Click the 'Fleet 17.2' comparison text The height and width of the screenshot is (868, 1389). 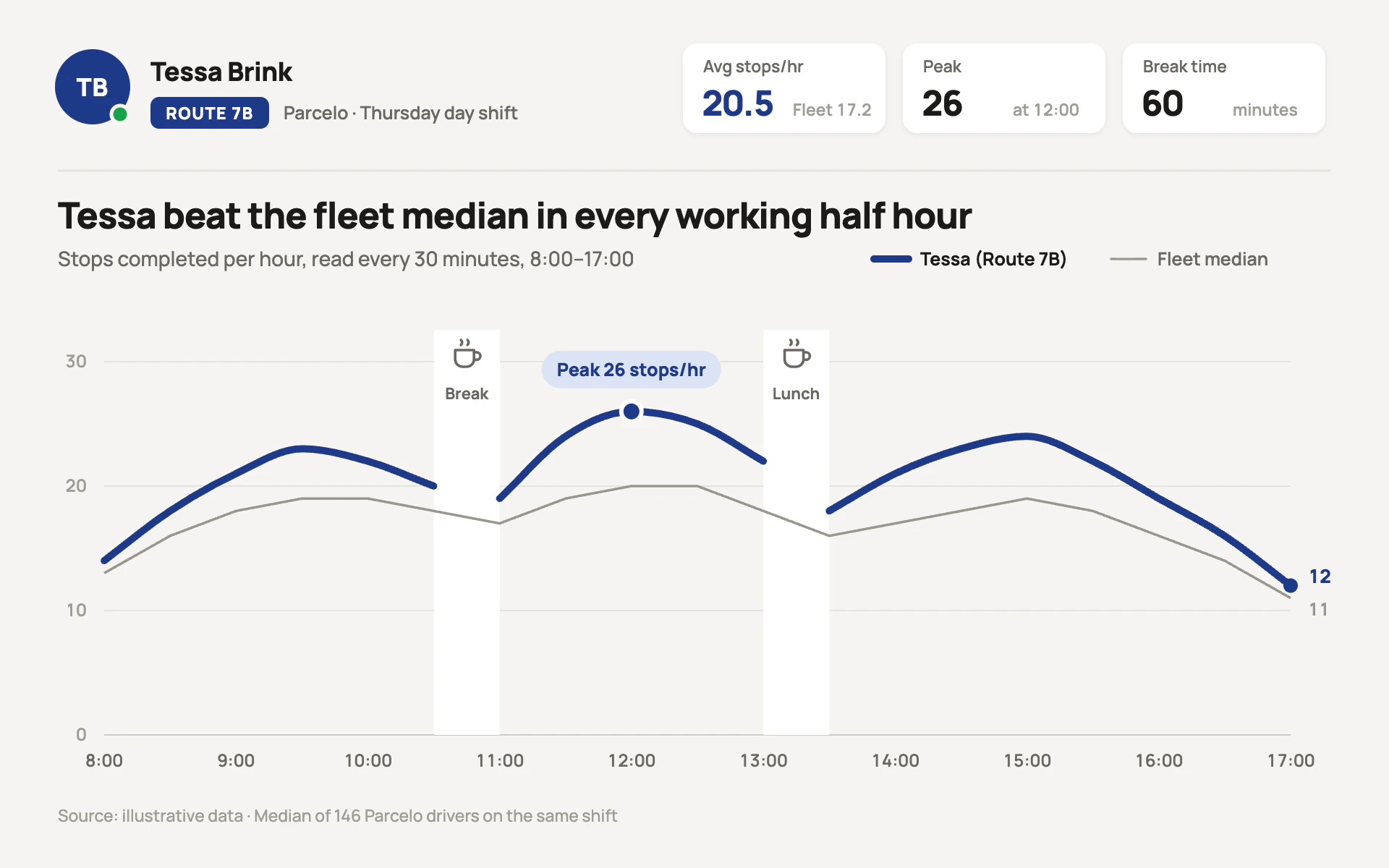coord(832,110)
